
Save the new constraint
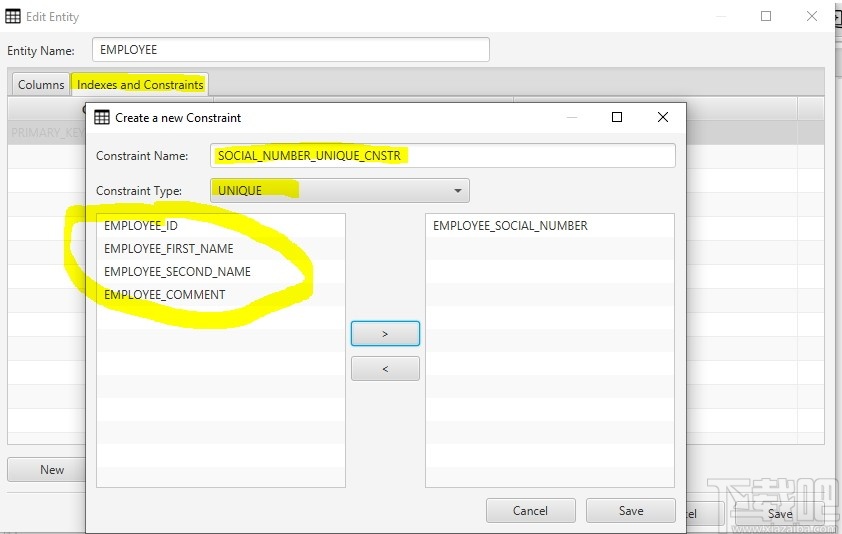pos(631,510)
